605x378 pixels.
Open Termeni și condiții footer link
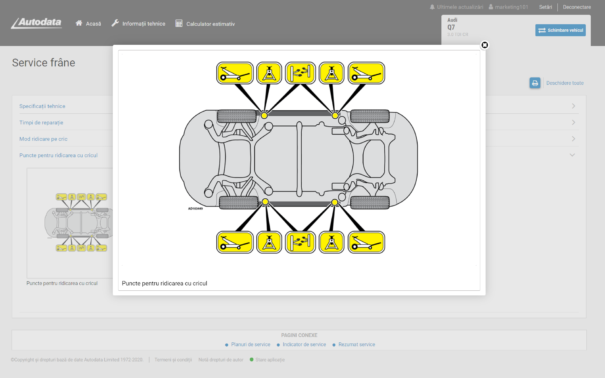(173, 359)
